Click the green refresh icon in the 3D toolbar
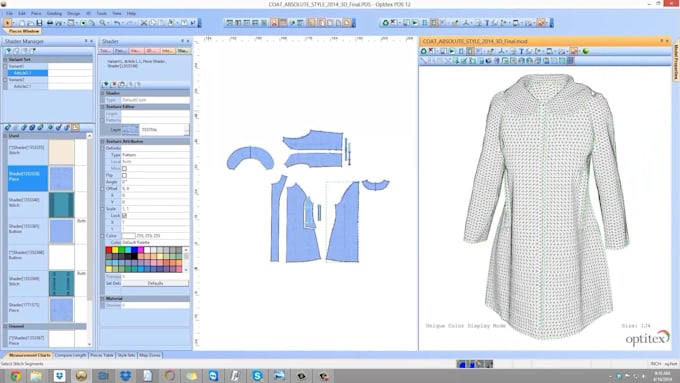This screenshot has height=383, width=680. click(x=385, y=23)
